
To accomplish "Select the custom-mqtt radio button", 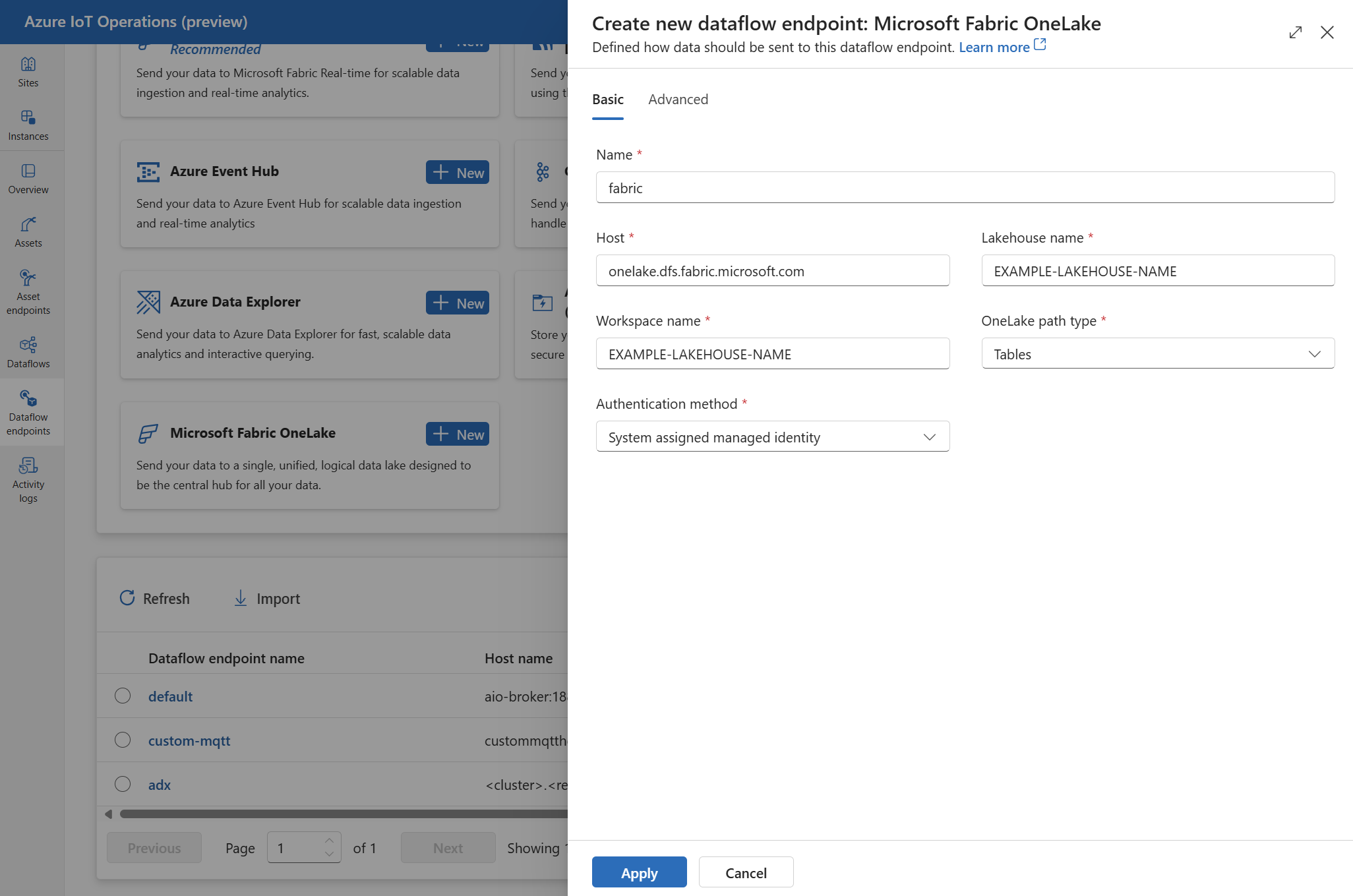I will pyautogui.click(x=122, y=740).
